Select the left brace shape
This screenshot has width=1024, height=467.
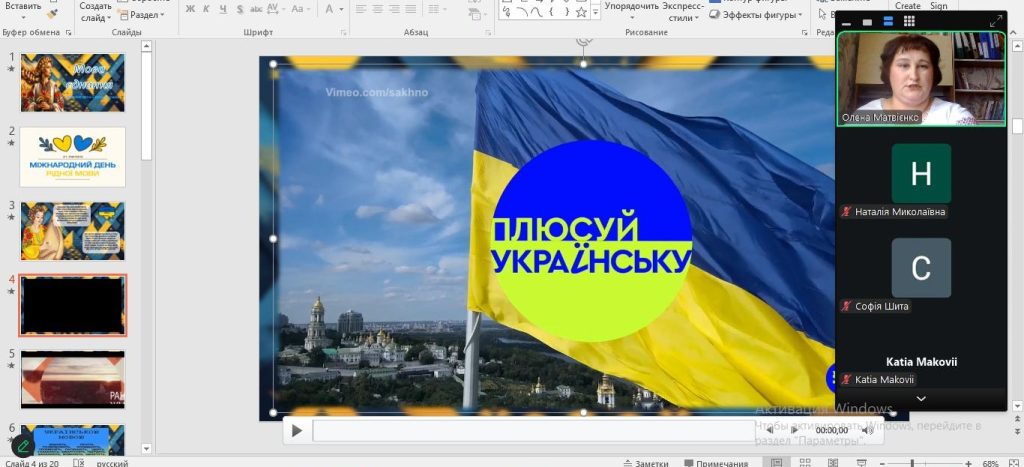[551, 12]
